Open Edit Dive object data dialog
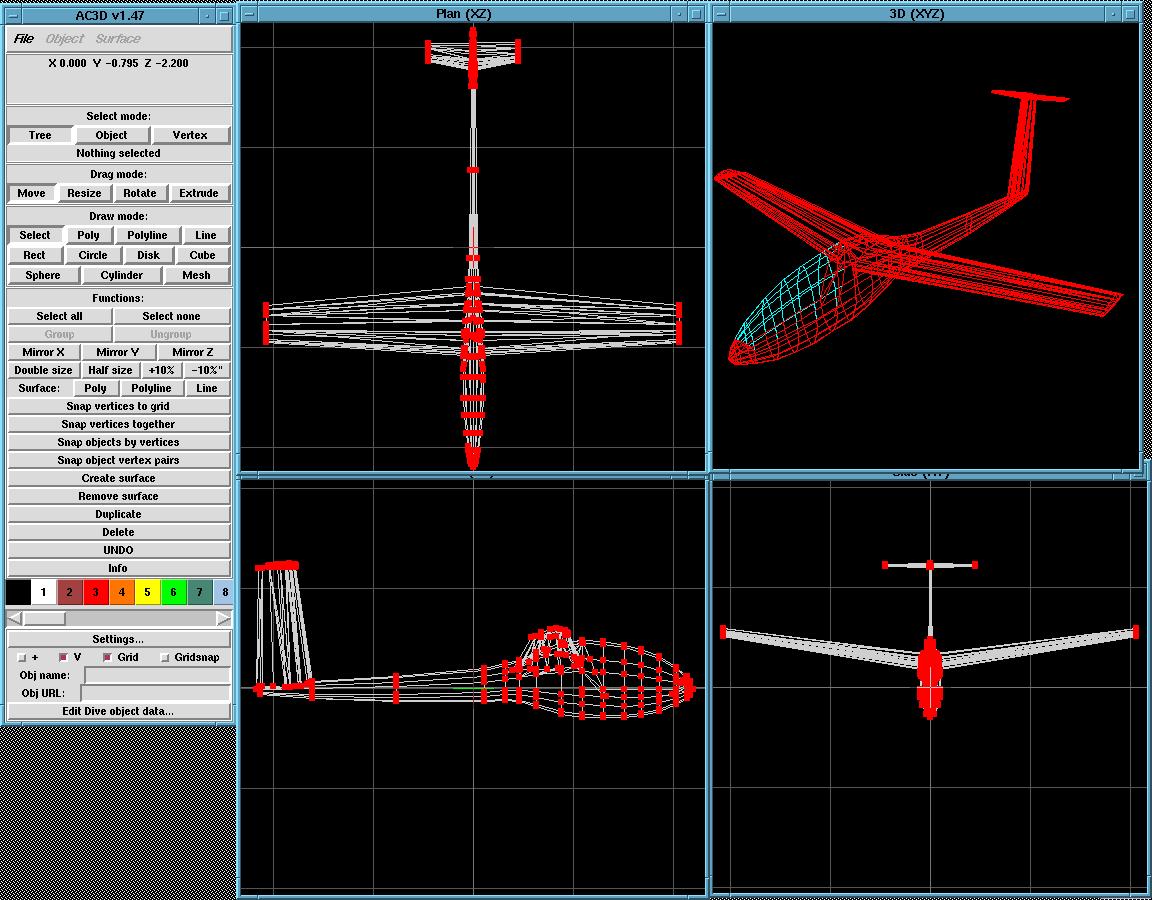The height and width of the screenshot is (900, 1152). (x=118, y=711)
